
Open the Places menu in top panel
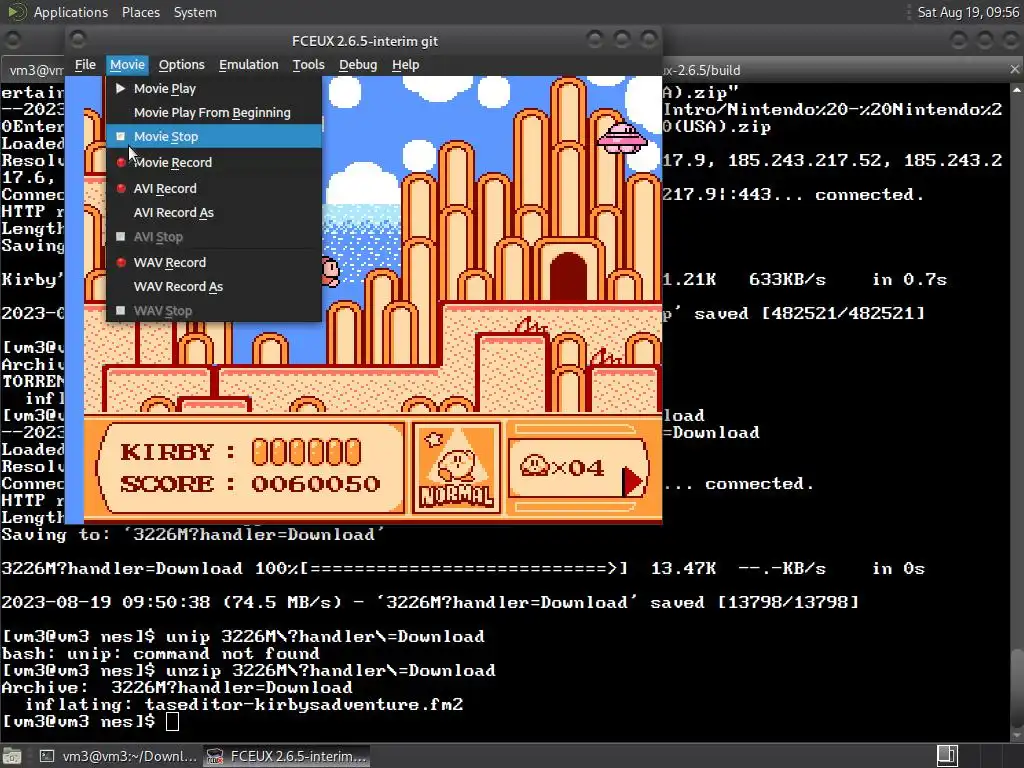tap(140, 12)
